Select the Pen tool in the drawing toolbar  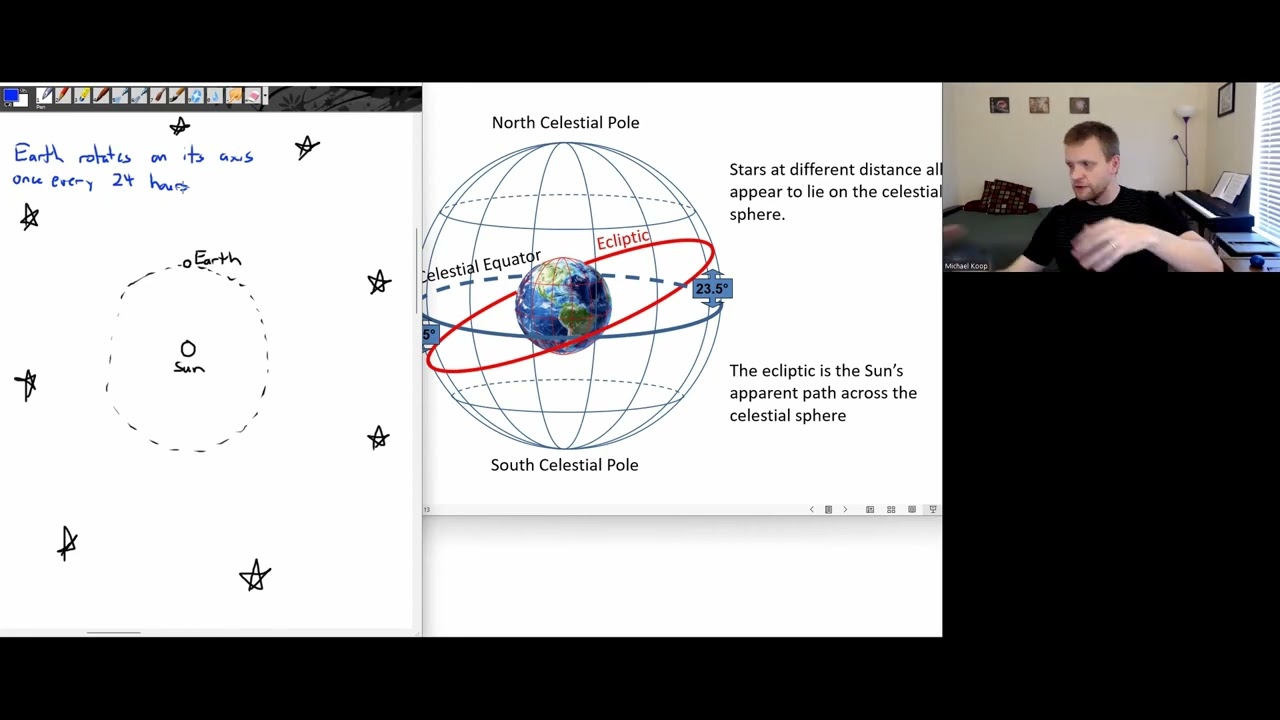pyautogui.click(x=44, y=96)
